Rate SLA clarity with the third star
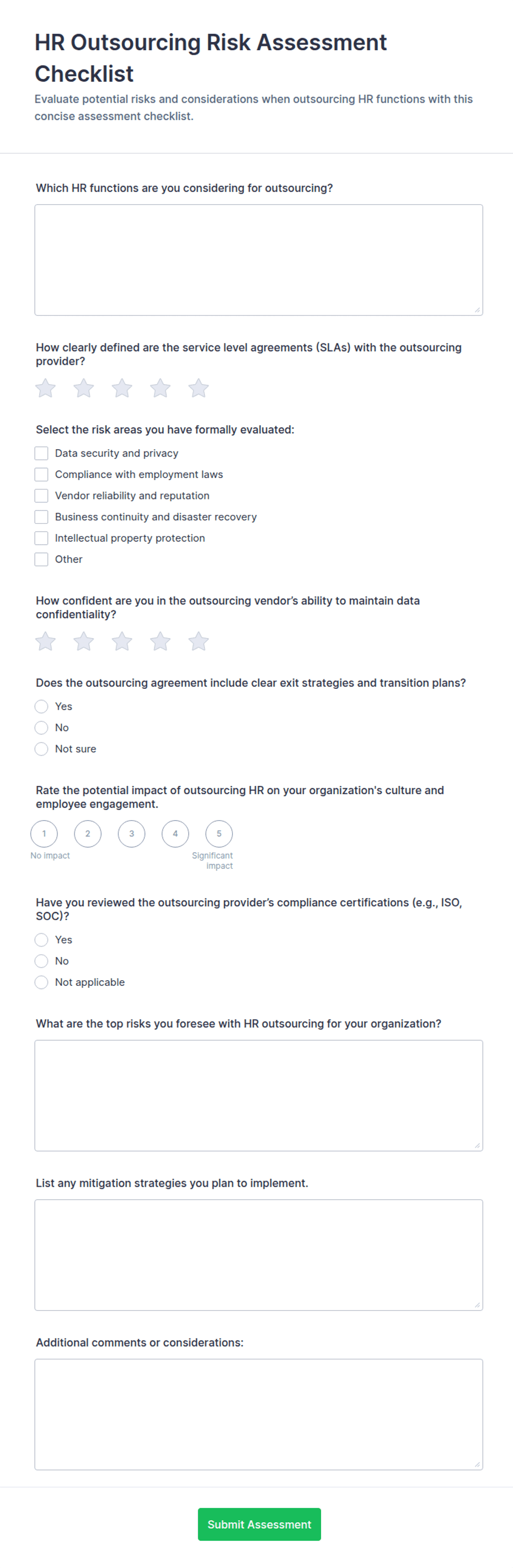Viewport: 513px width, 1568px height. pyautogui.click(x=122, y=388)
